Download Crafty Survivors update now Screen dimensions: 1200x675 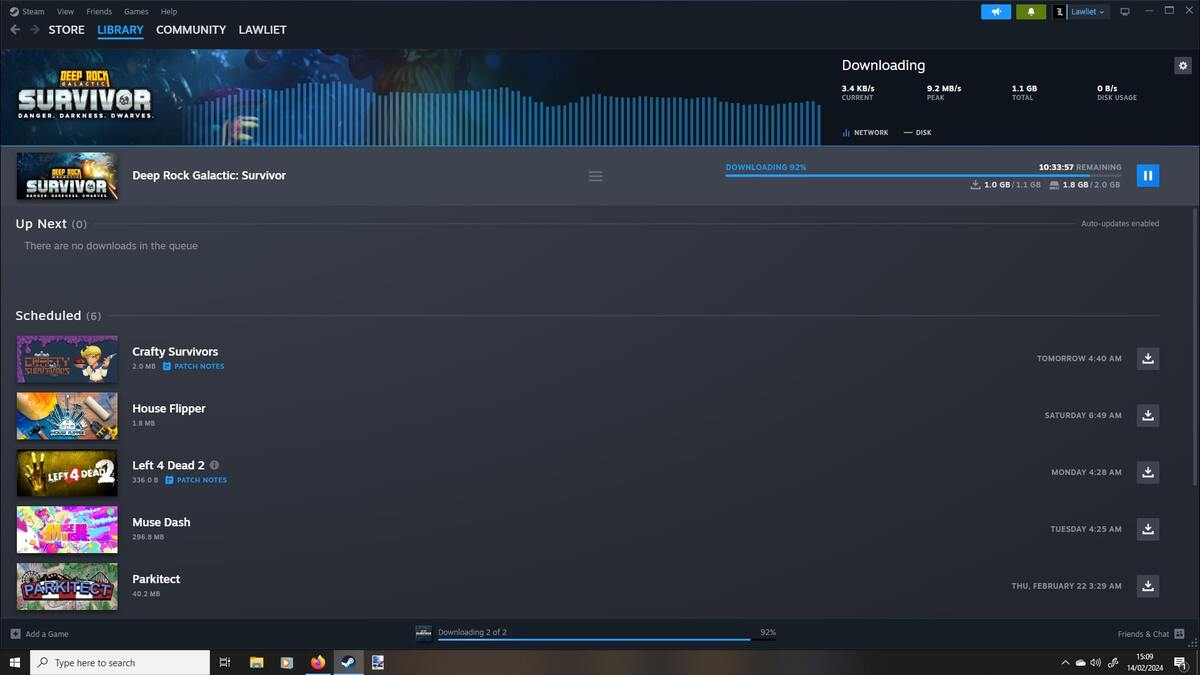[1148, 358]
